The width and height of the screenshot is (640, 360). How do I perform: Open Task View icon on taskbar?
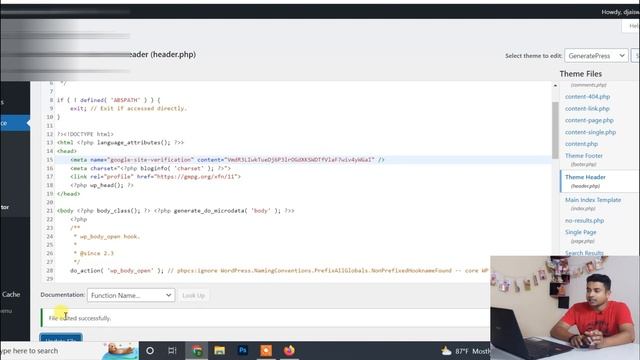172,351
